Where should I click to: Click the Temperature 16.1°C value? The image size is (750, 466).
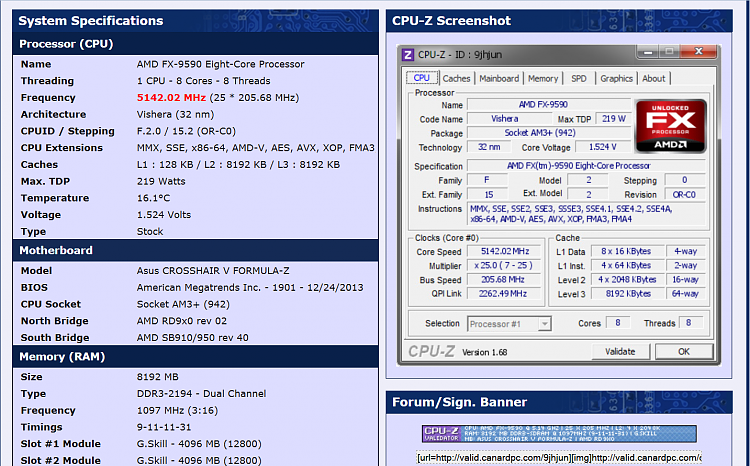154,198
